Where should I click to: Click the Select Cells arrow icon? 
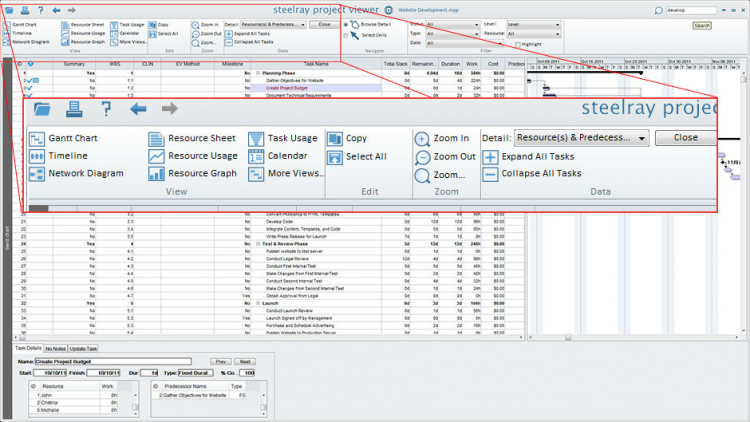[354, 35]
